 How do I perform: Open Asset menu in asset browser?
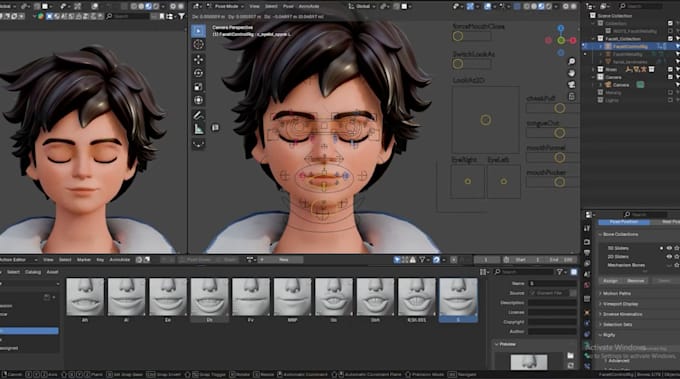point(52,272)
